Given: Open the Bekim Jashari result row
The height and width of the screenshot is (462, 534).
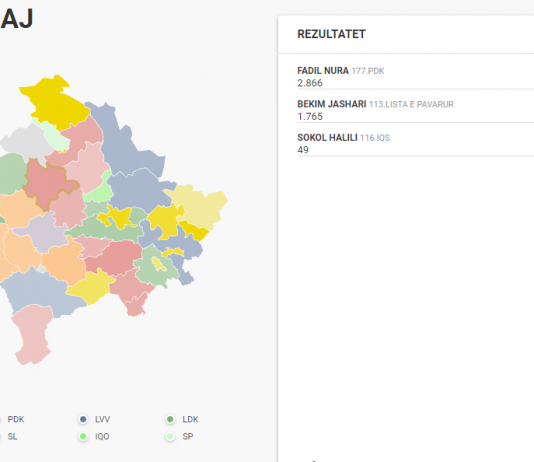Looking at the screenshot, I should (415, 110).
